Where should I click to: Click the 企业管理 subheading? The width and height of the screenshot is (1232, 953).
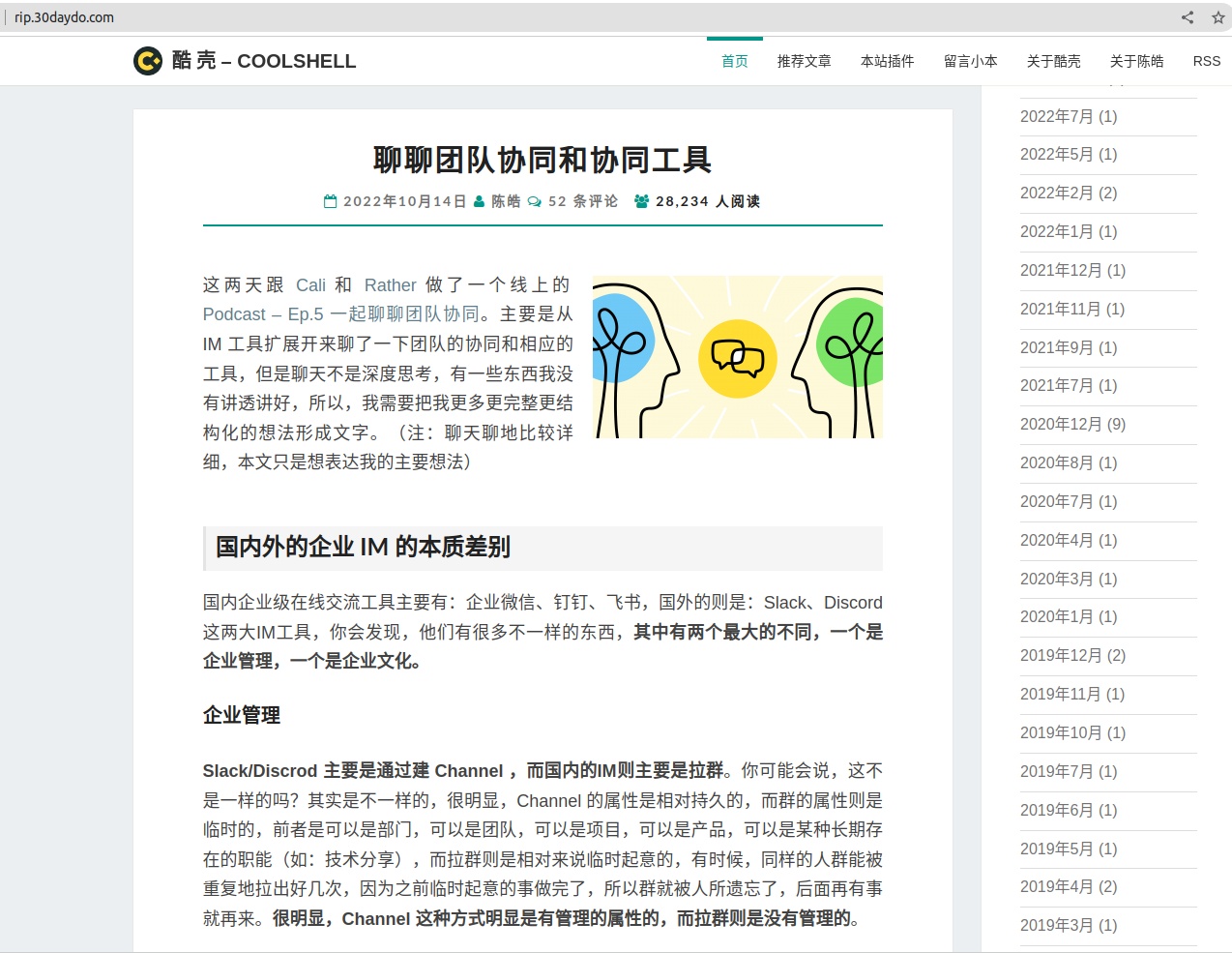pyautogui.click(x=242, y=715)
